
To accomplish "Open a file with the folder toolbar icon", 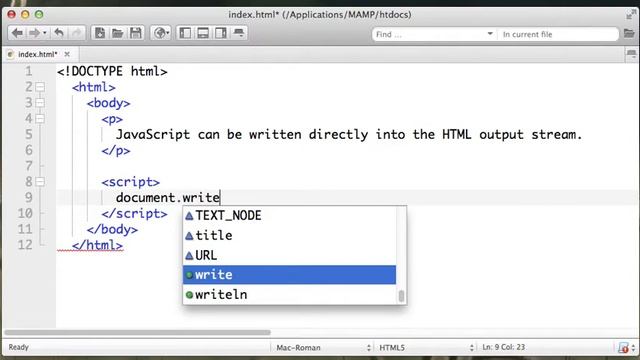I will tap(118, 33).
